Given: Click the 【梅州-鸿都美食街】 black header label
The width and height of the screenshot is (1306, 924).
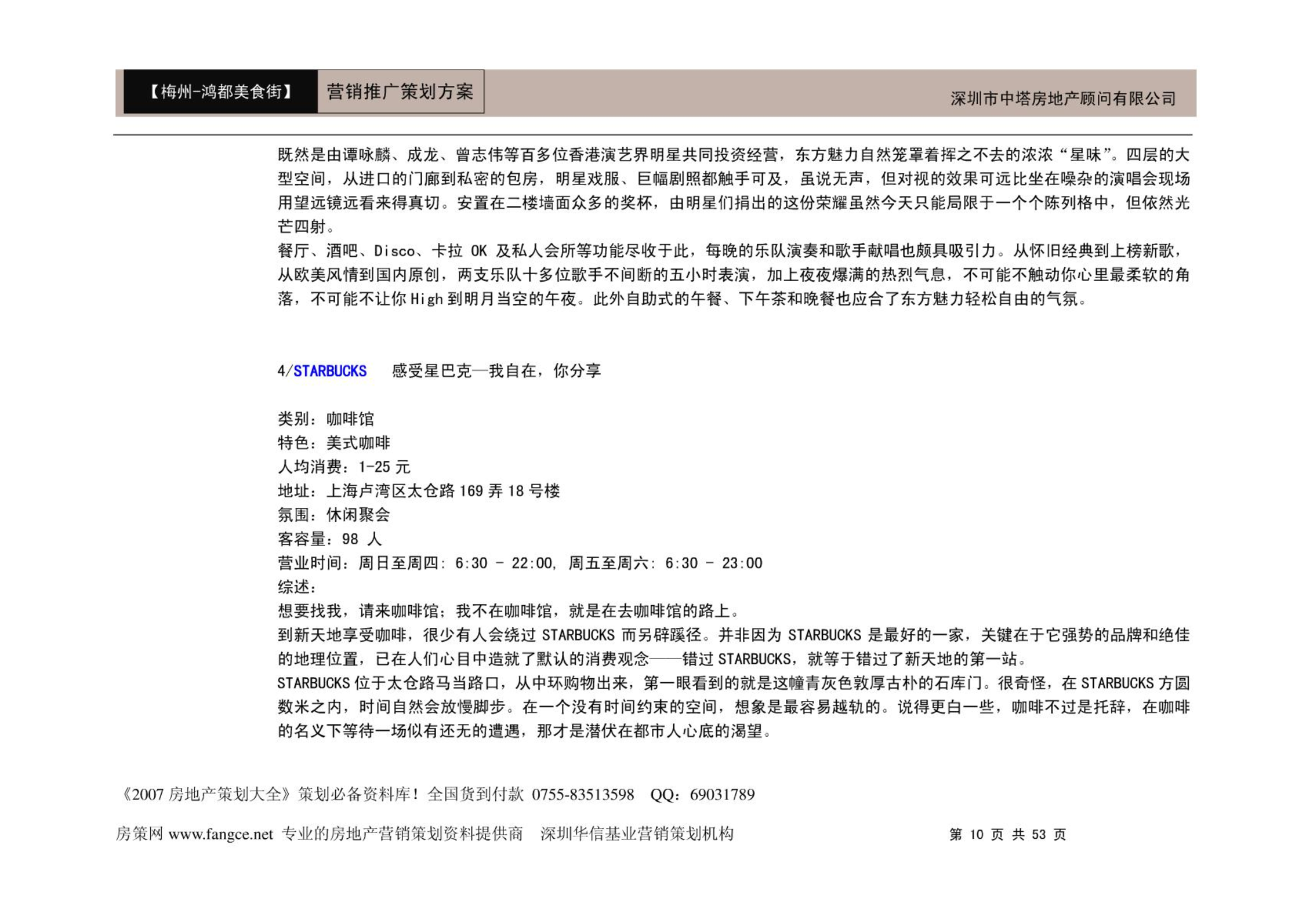Looking at the screenshot, I should [x=220, y=92].
